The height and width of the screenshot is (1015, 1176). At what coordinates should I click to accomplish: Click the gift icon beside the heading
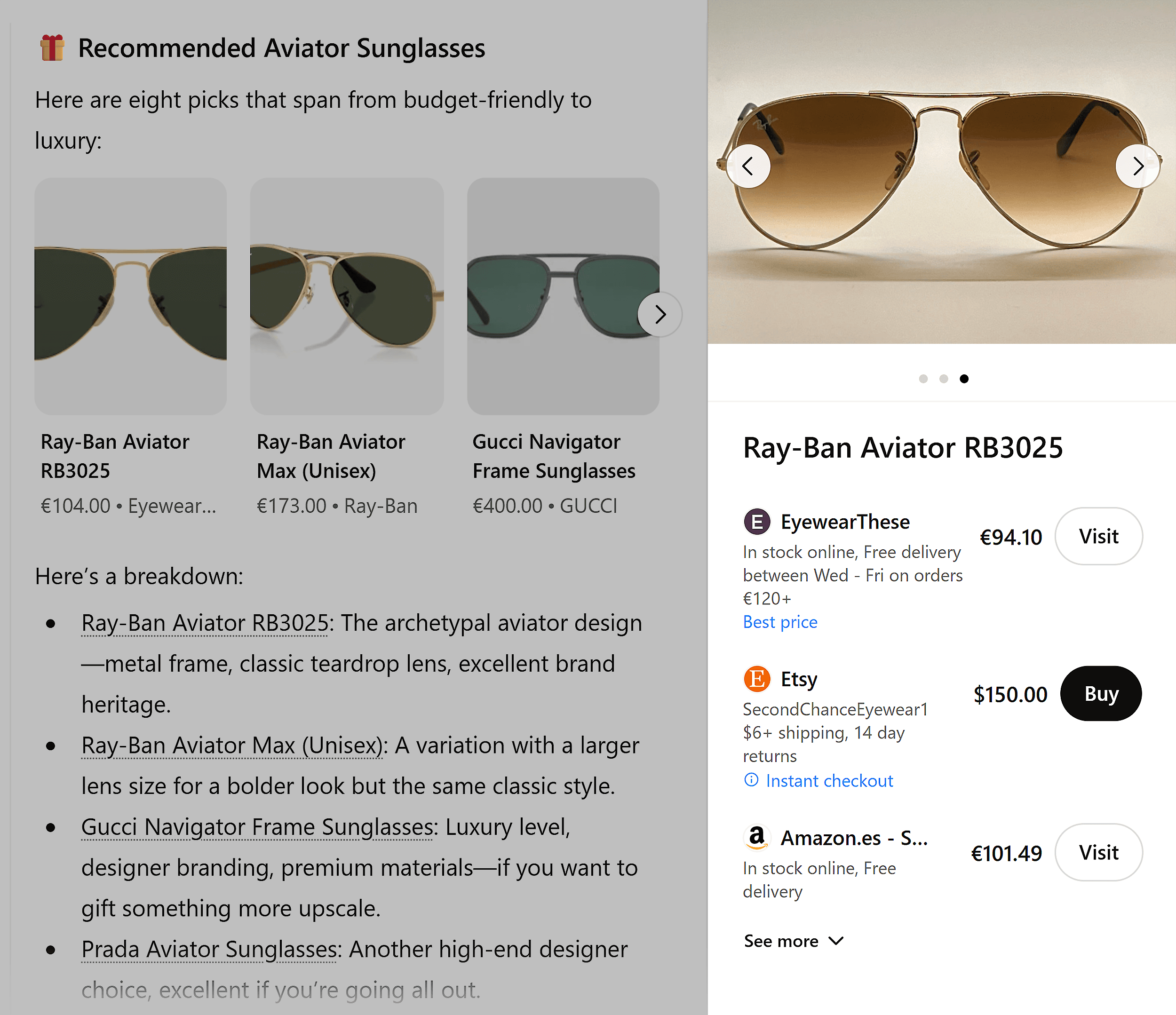52,48
